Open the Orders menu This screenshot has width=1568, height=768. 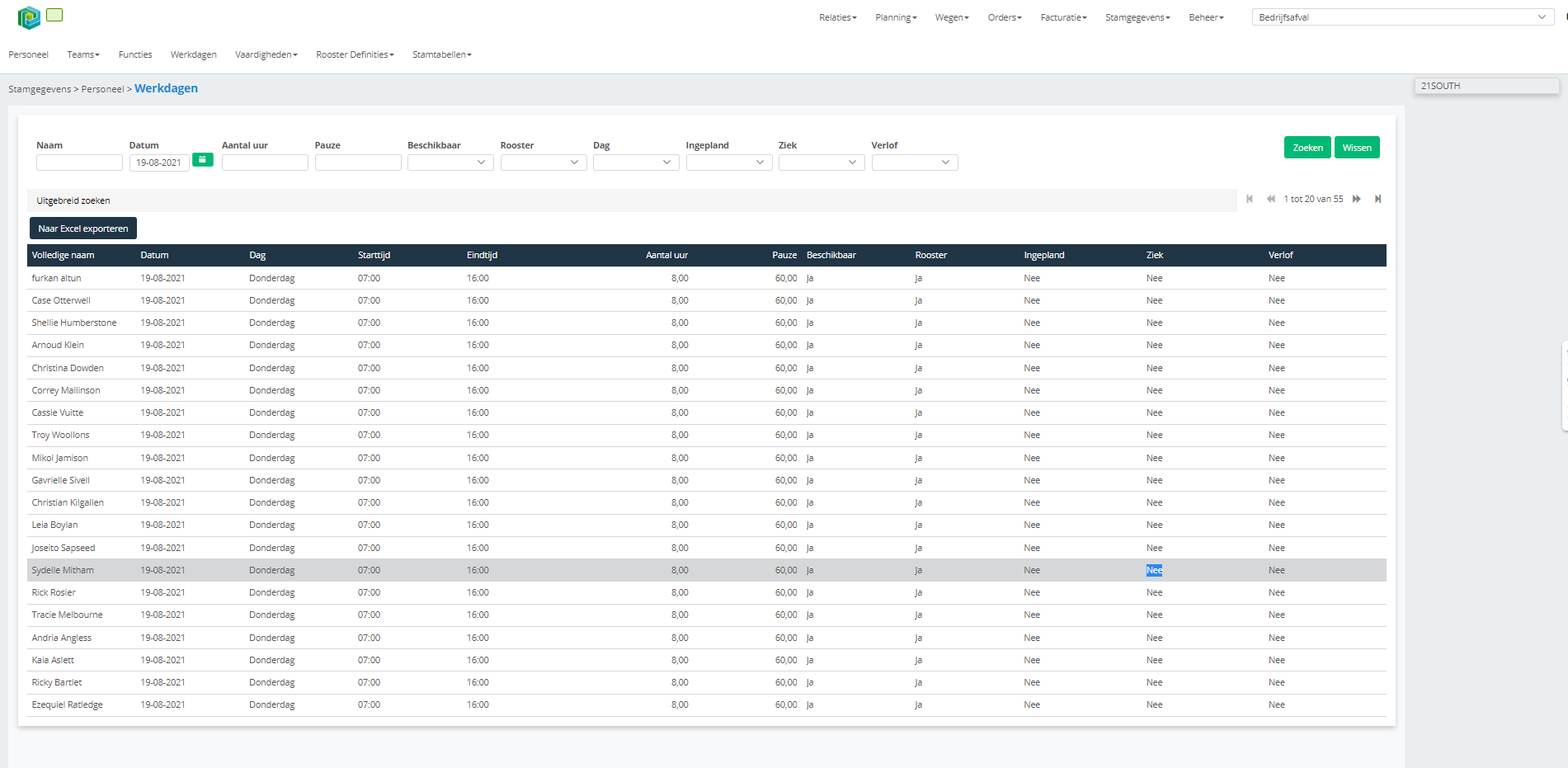1005,17
